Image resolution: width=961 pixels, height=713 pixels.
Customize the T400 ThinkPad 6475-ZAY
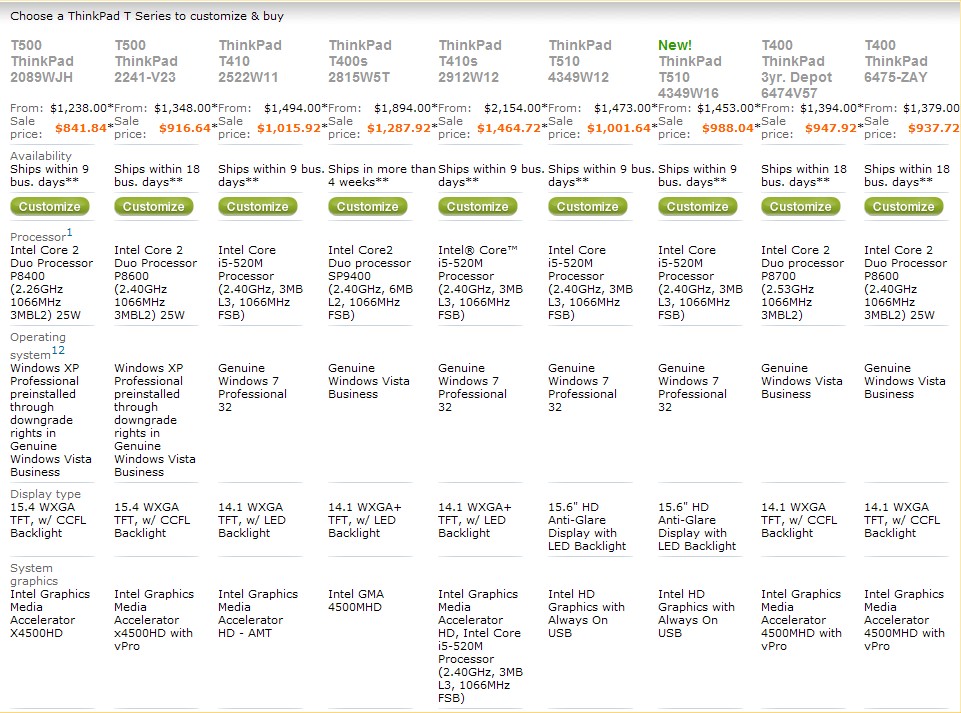(903, 207)
